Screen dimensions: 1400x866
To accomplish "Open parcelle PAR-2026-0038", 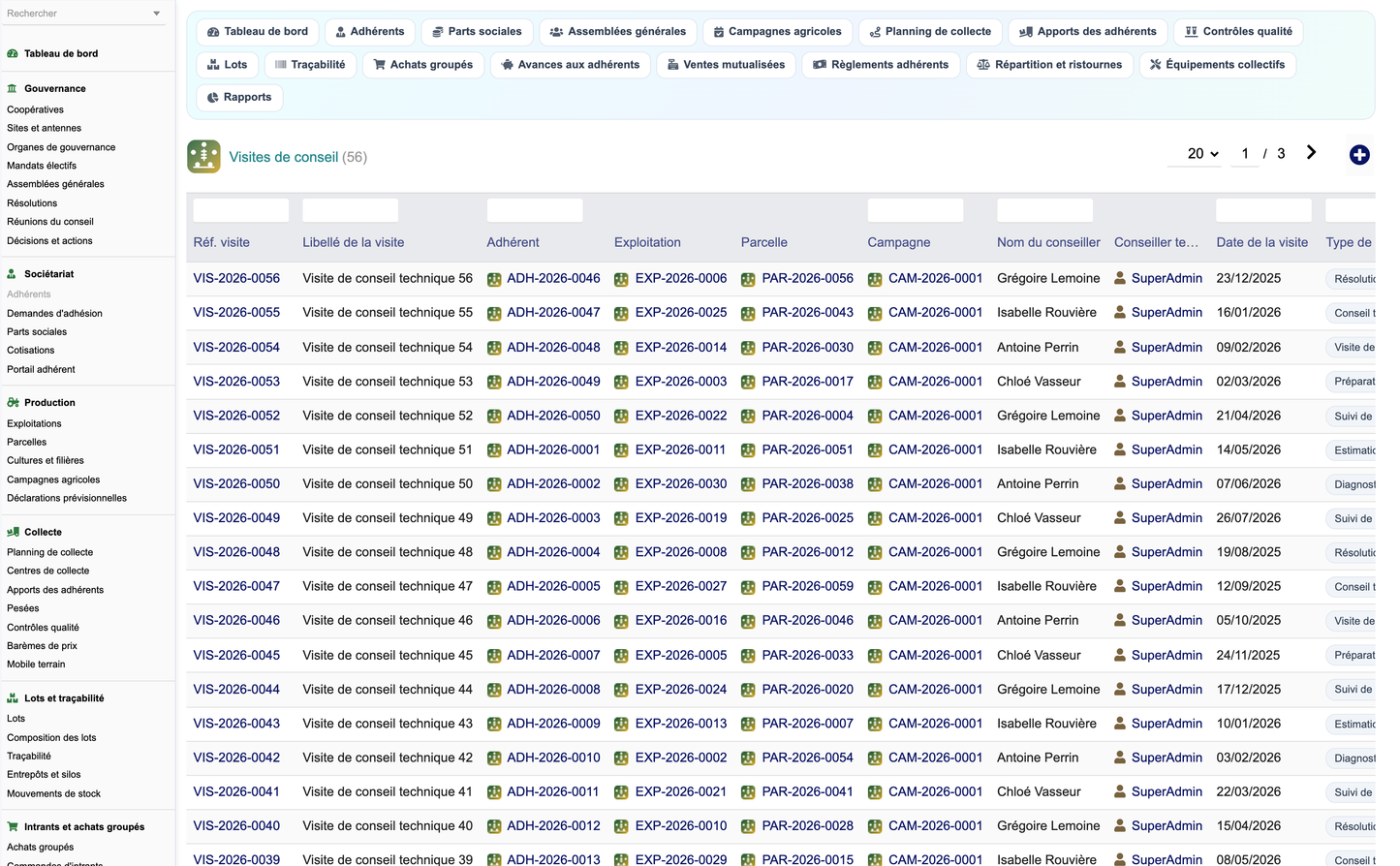I will point(808,483).
